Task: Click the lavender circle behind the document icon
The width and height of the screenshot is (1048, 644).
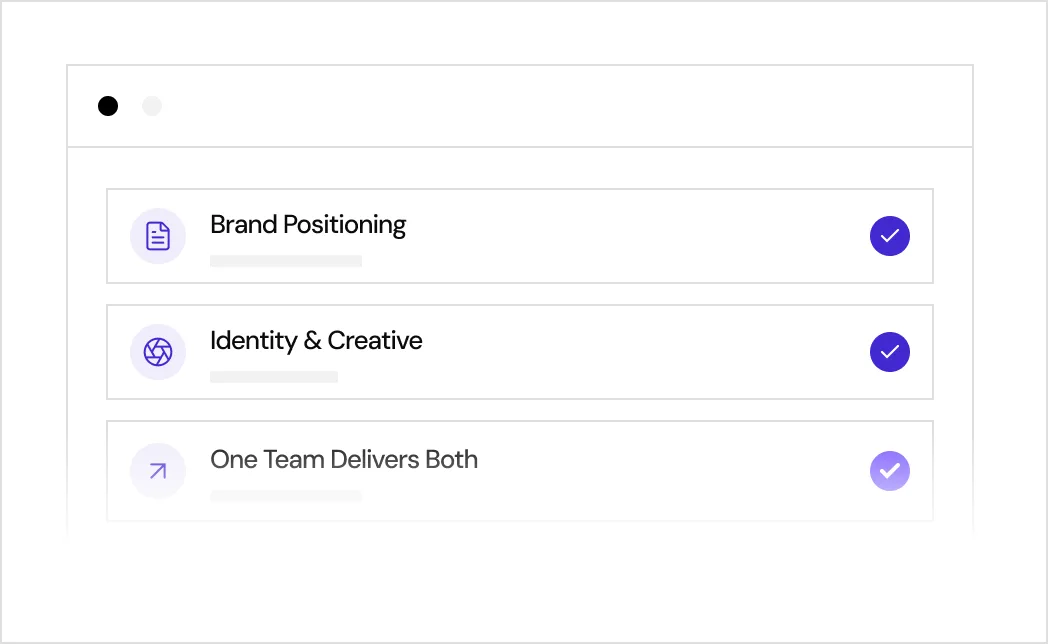Action: (158, 236)
